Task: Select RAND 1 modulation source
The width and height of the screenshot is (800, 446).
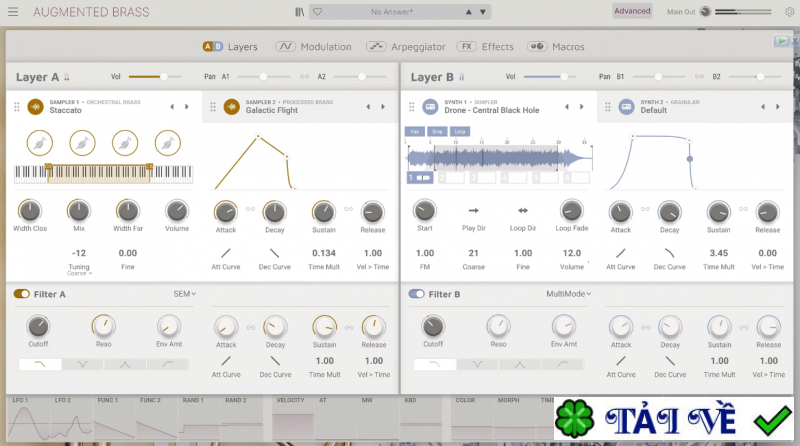Action: click(x=199, y=418)
